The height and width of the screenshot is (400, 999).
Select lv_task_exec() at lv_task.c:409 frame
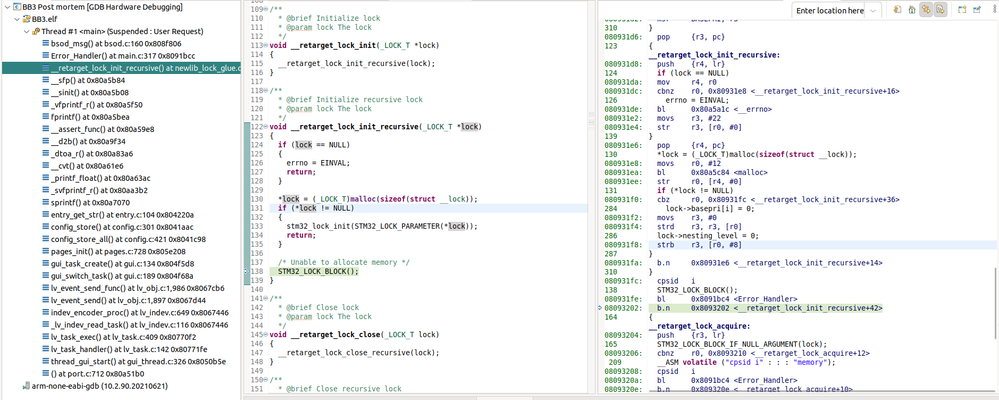124,337
